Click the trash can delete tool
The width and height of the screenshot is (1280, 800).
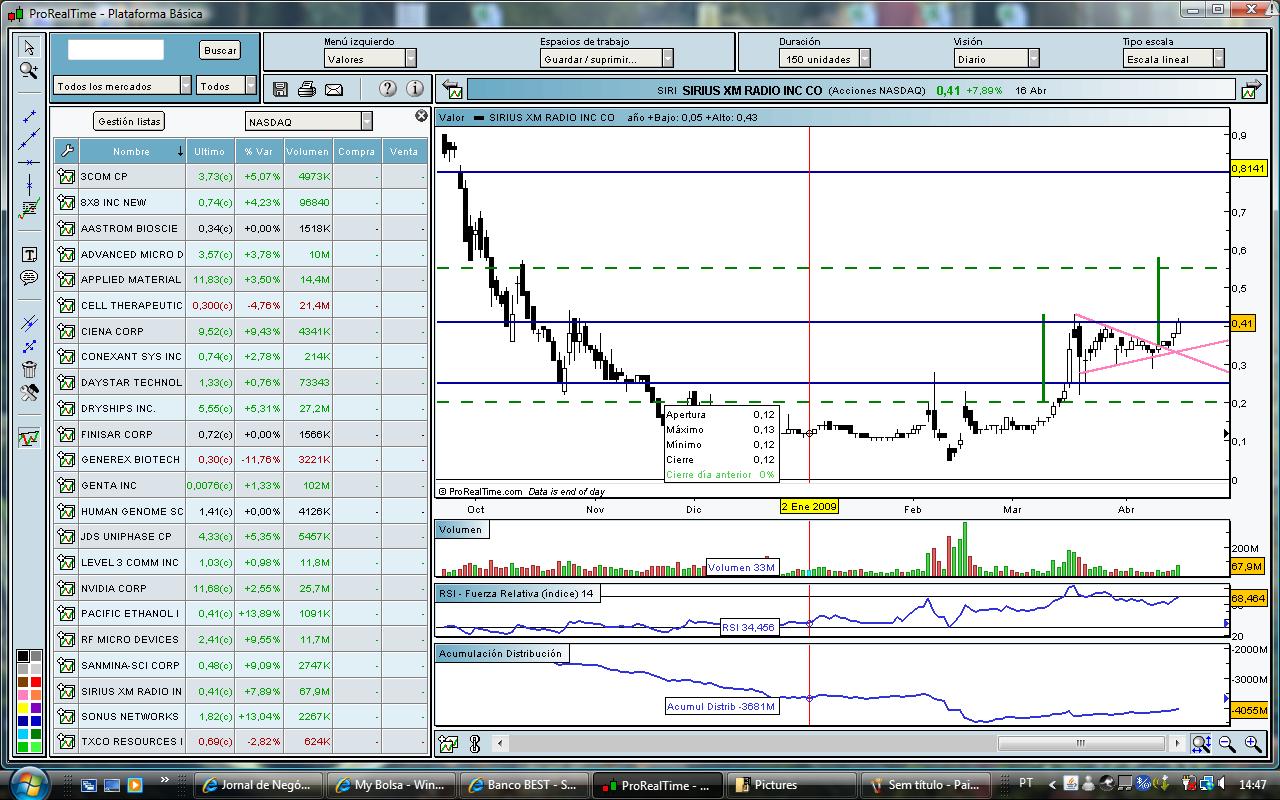coord(29,369)
